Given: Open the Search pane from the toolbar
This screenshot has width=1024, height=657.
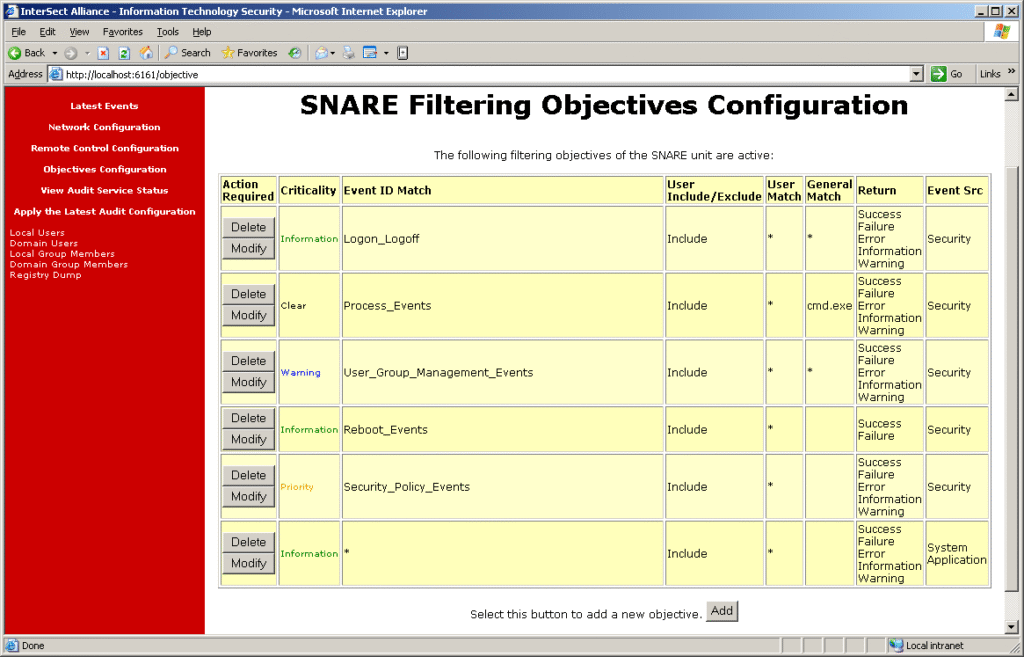Looking at the screenshot, I should tap(188, 53).
